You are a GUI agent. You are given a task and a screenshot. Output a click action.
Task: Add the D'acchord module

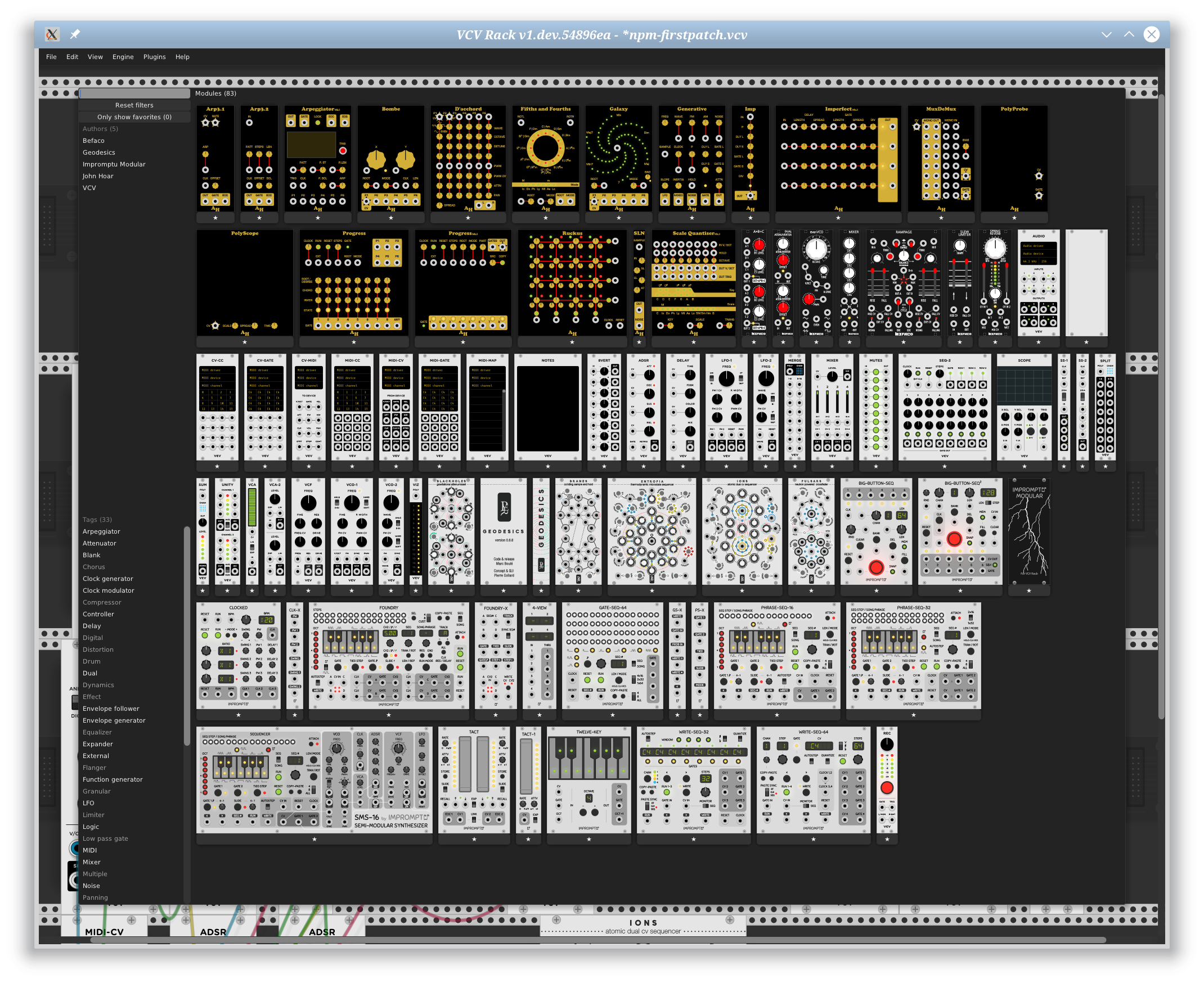pyautogui.click(x=468, y=159)
